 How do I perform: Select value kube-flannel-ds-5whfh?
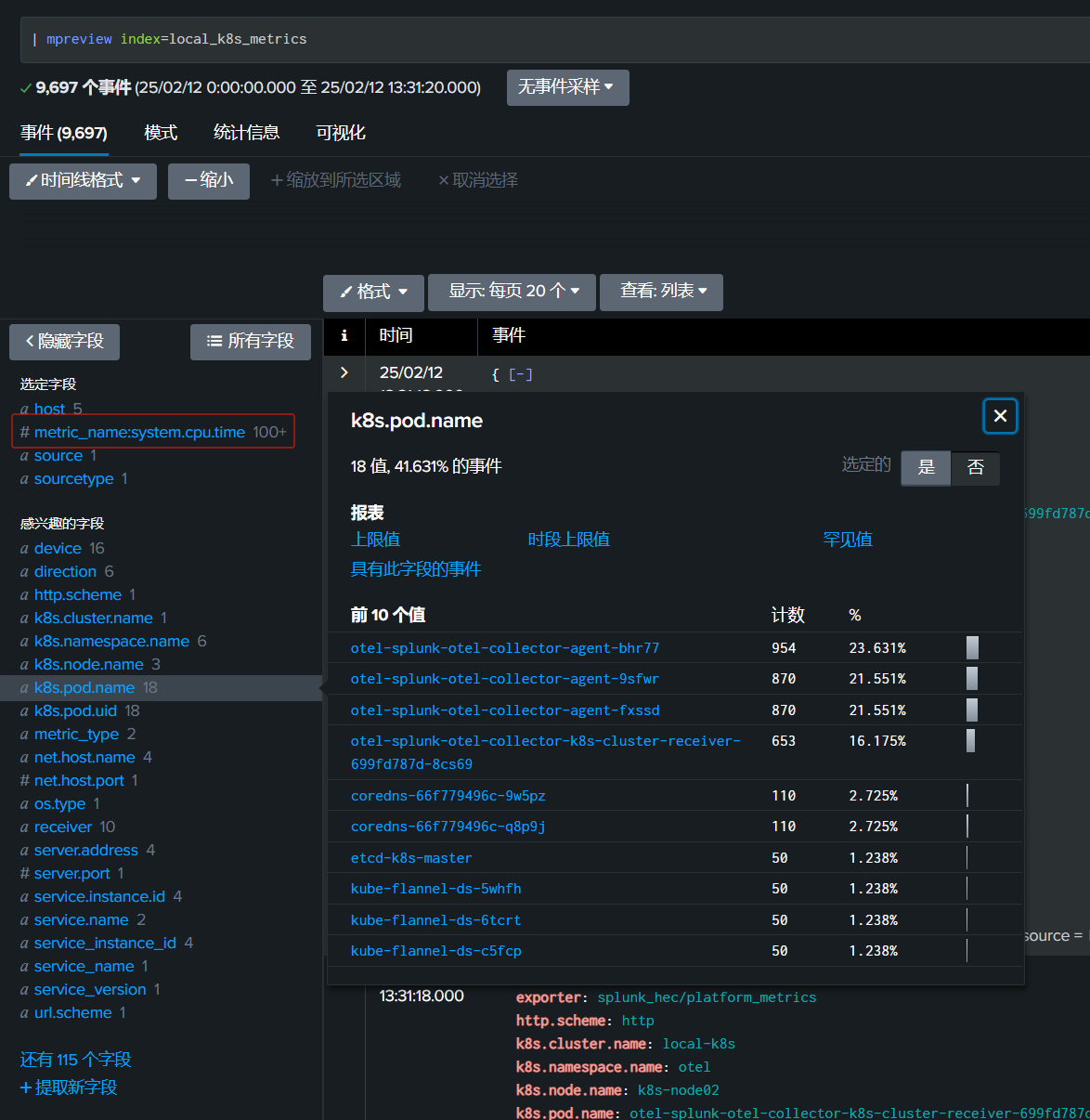click(x=435, y=889)
